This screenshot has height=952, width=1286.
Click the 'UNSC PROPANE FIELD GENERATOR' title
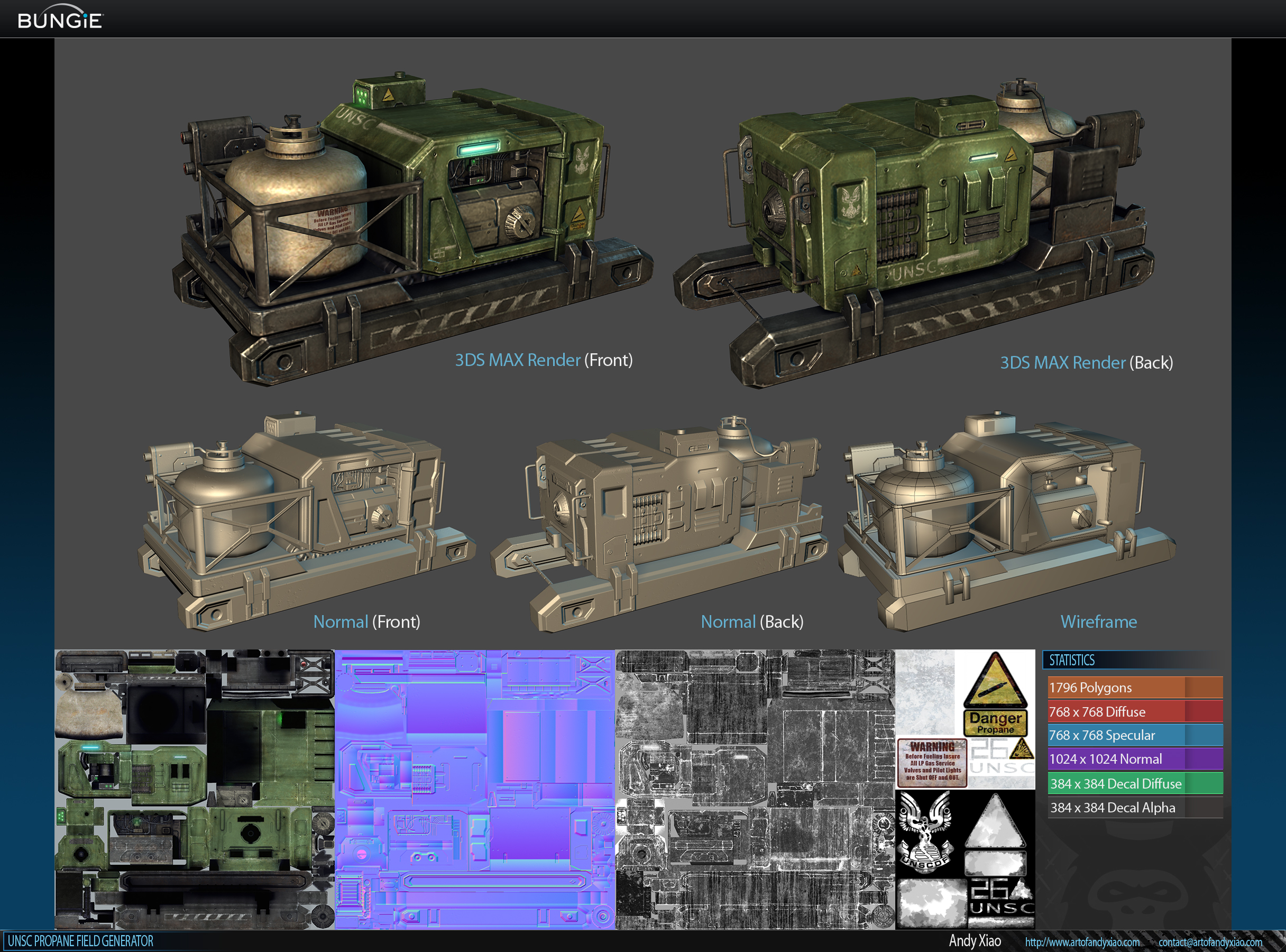(81, 941)
